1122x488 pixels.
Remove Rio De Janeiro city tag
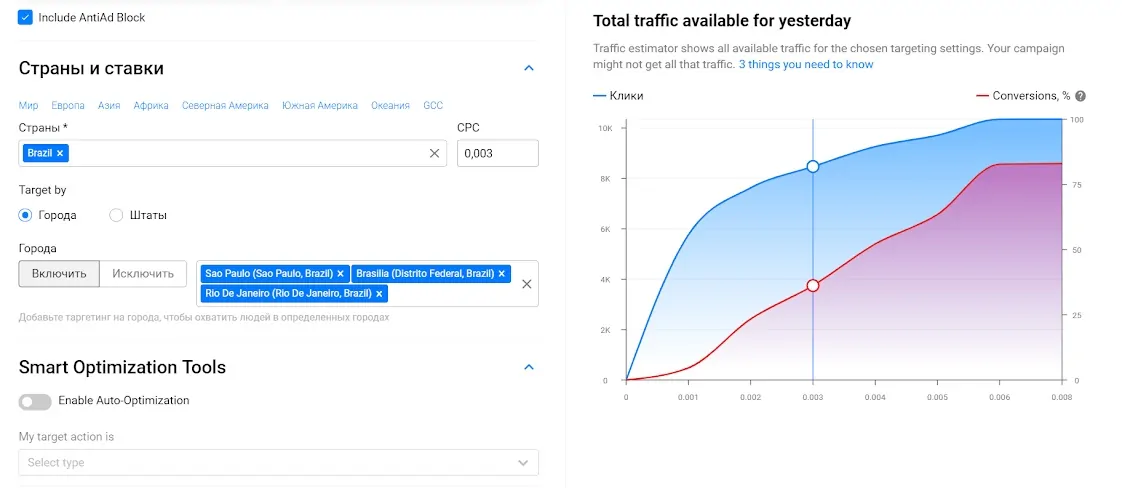coord(380,293)
